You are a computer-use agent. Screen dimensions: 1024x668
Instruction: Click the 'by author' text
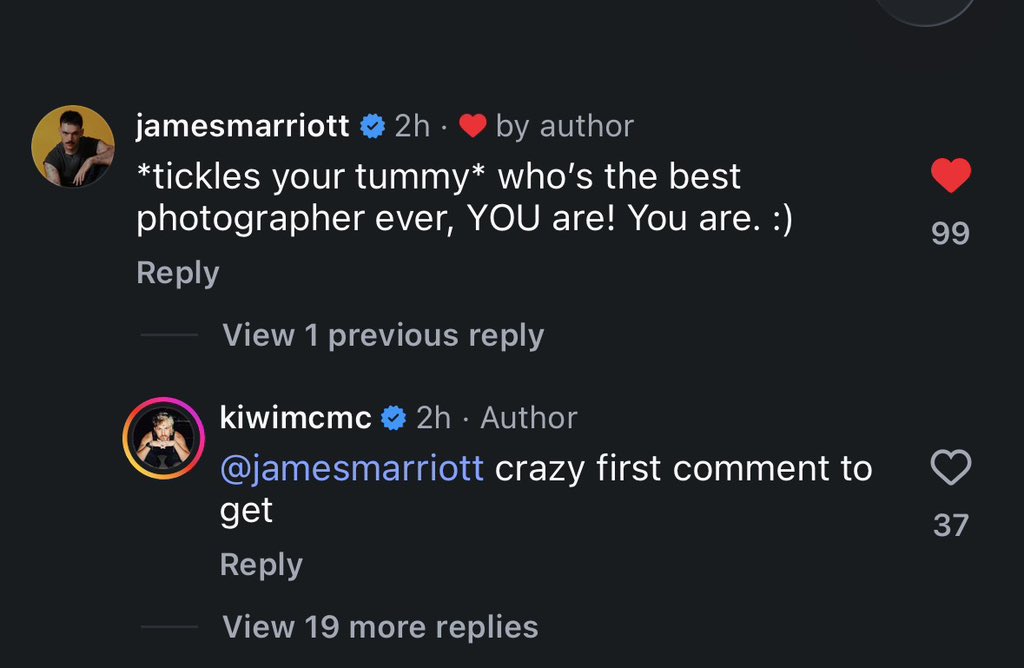[565, 127]
